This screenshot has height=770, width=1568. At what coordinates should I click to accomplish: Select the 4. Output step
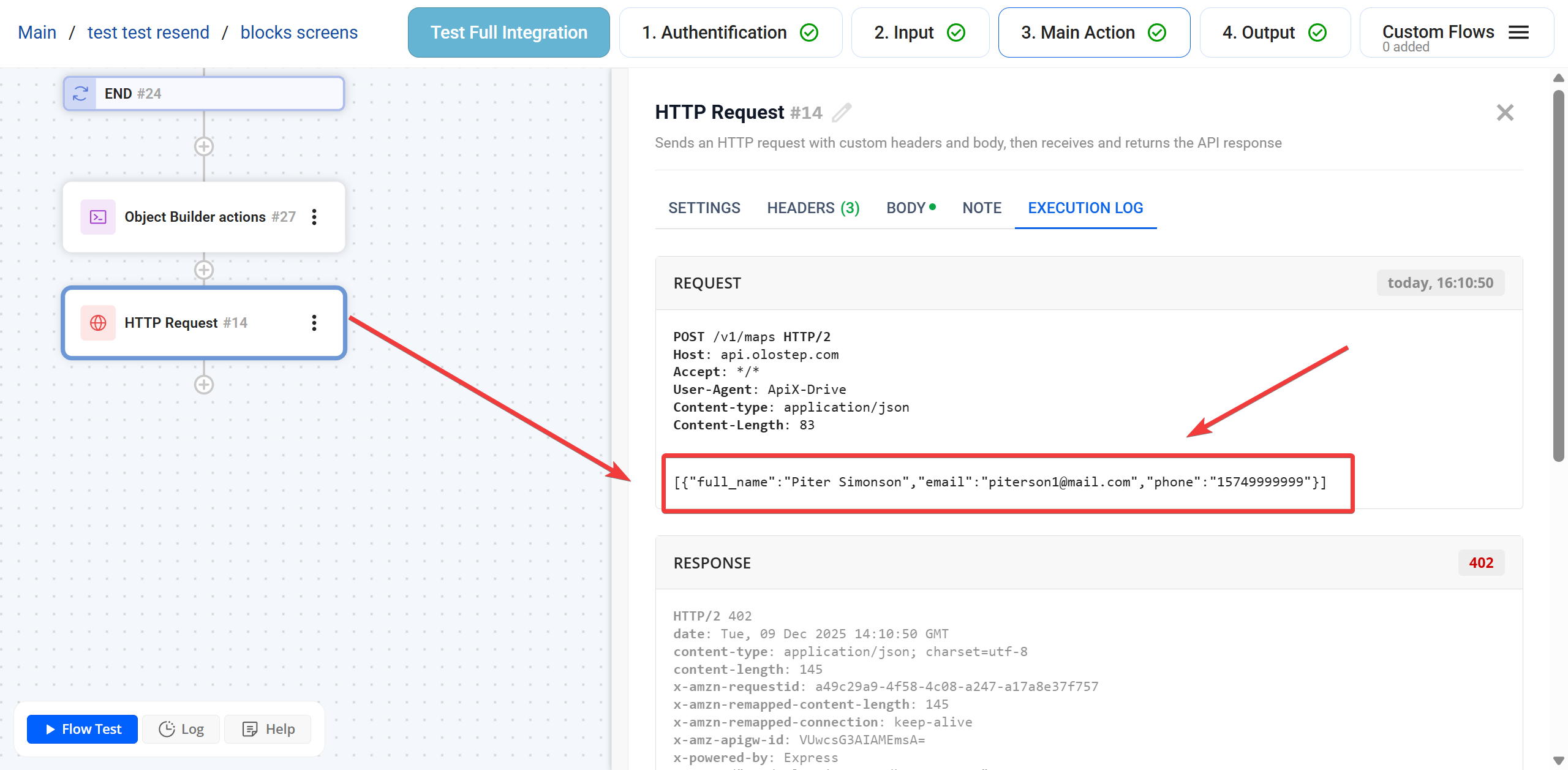point(1274,32)
